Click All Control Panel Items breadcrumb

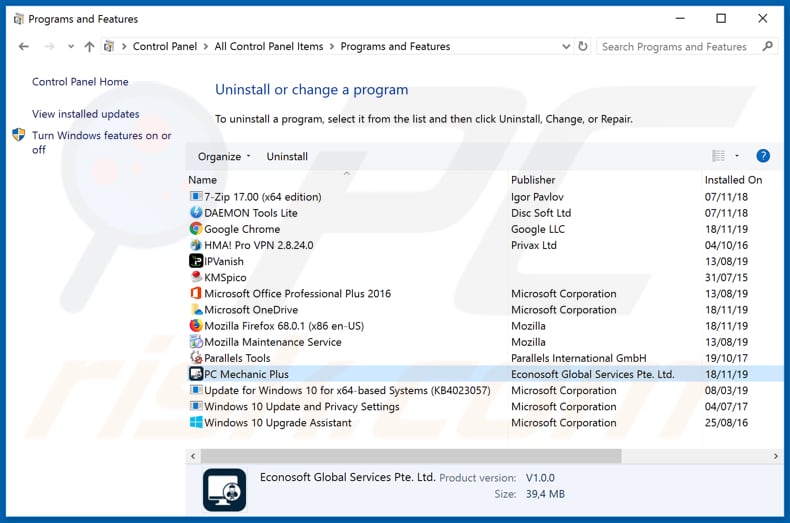tap(269, 46)
